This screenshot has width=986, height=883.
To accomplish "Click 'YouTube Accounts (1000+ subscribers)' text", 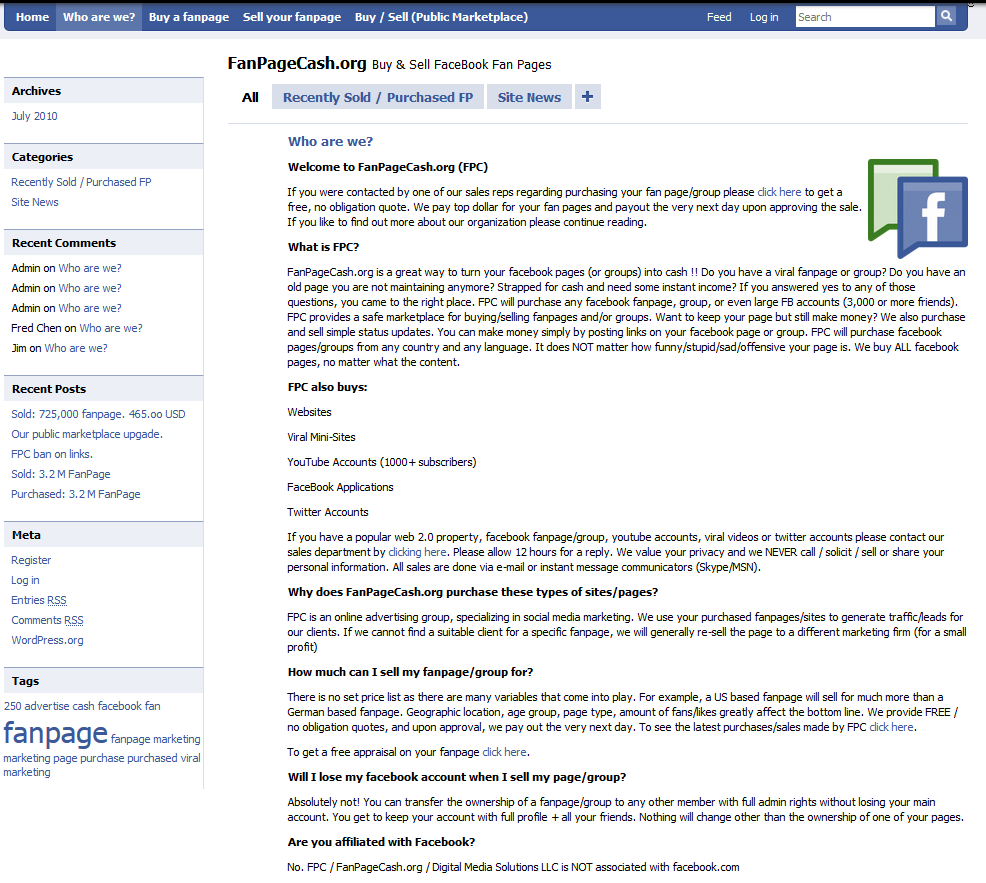I will pyautogui.click(x=382, y=462).
